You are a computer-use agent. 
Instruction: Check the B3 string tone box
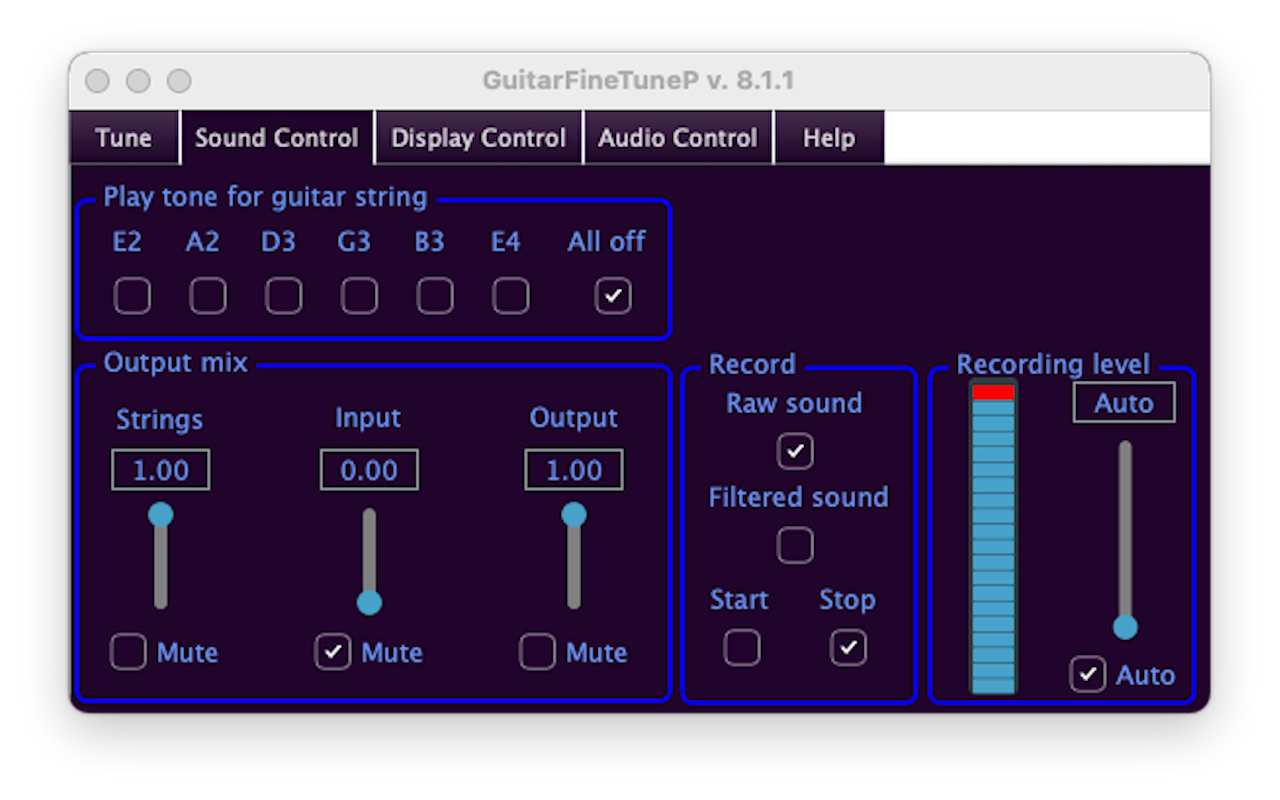coord(435,296)
